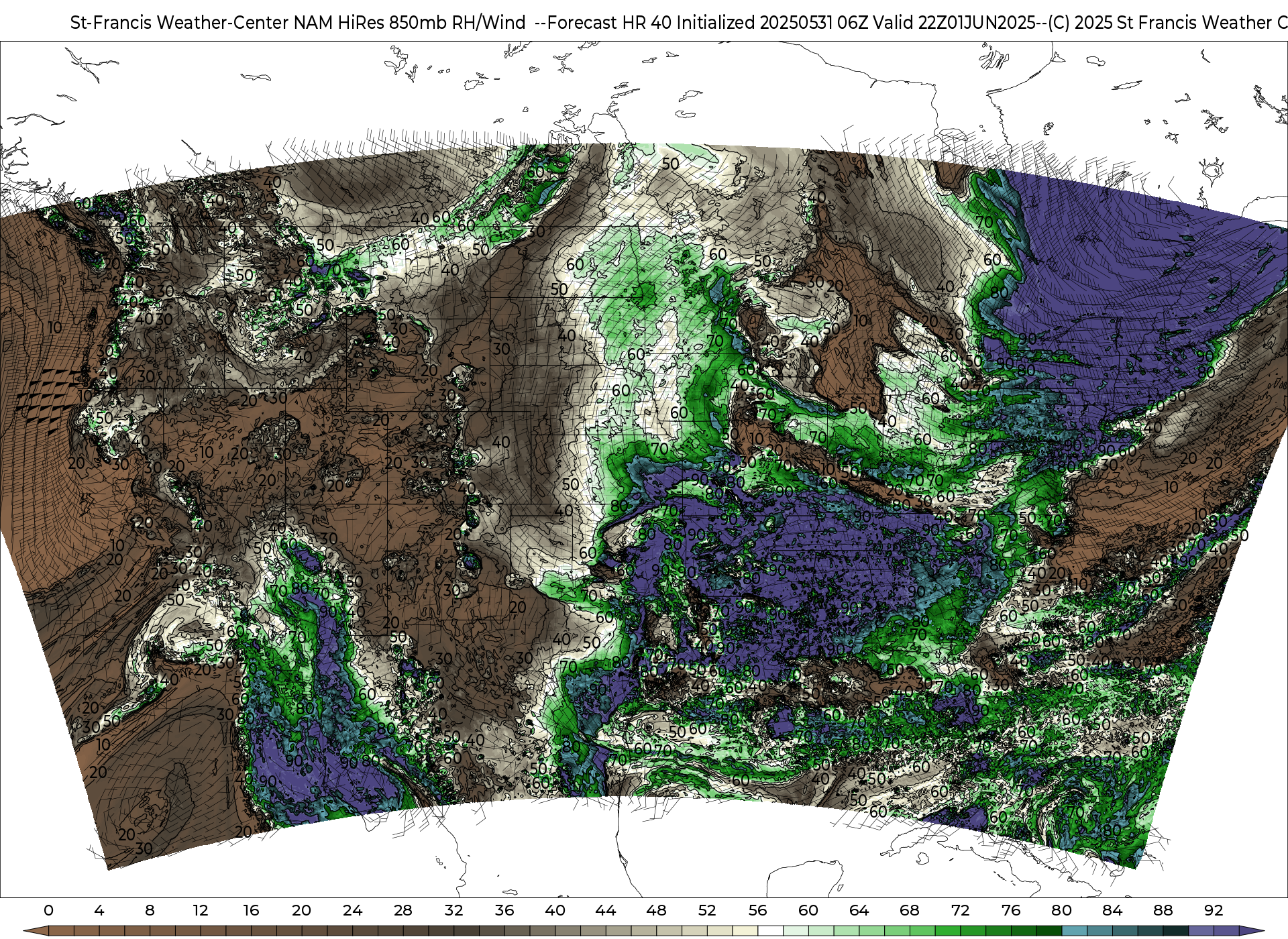
Task: Click the colorbar tick label "24"
Action: pos(352,911)
